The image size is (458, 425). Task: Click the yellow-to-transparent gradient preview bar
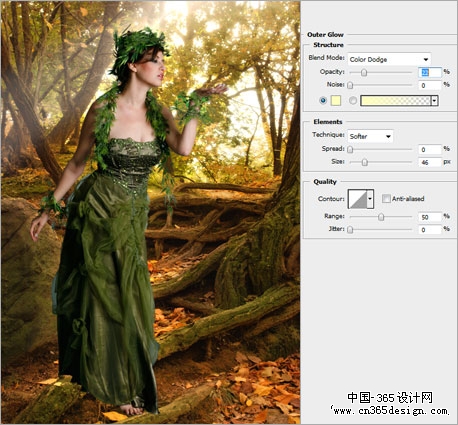pos(396,101)
